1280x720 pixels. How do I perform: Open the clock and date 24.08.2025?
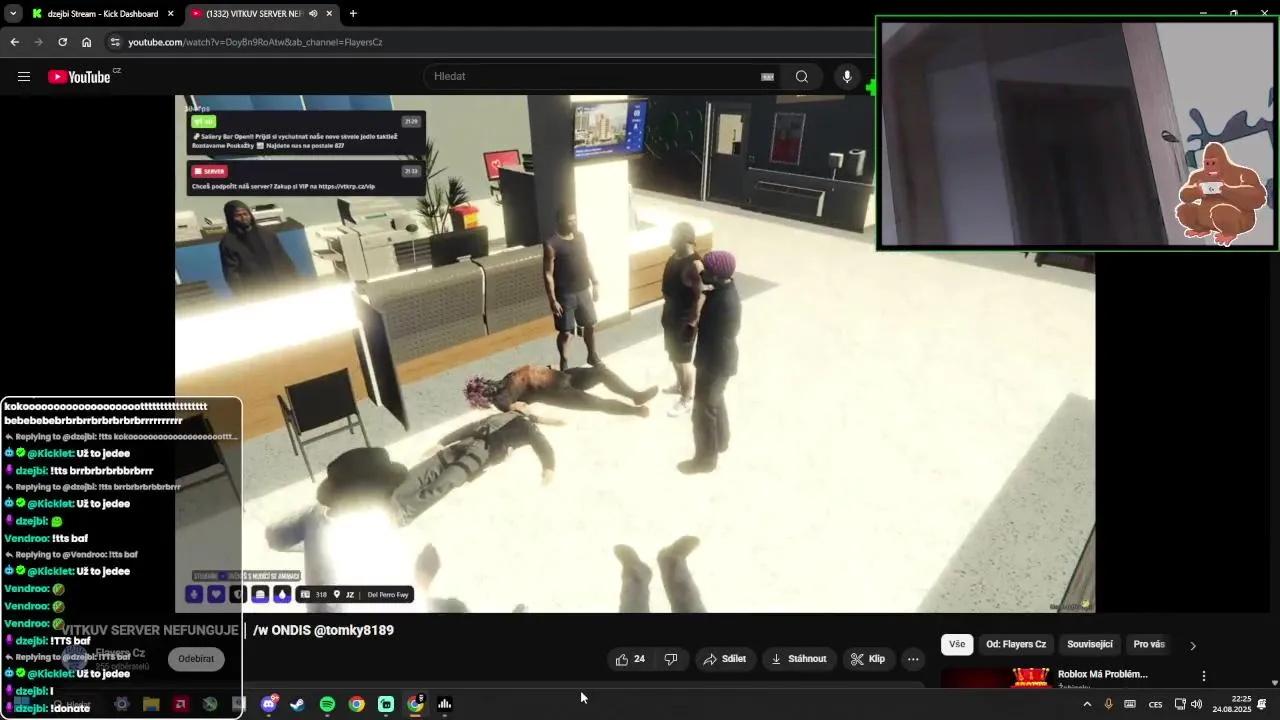1232,704
